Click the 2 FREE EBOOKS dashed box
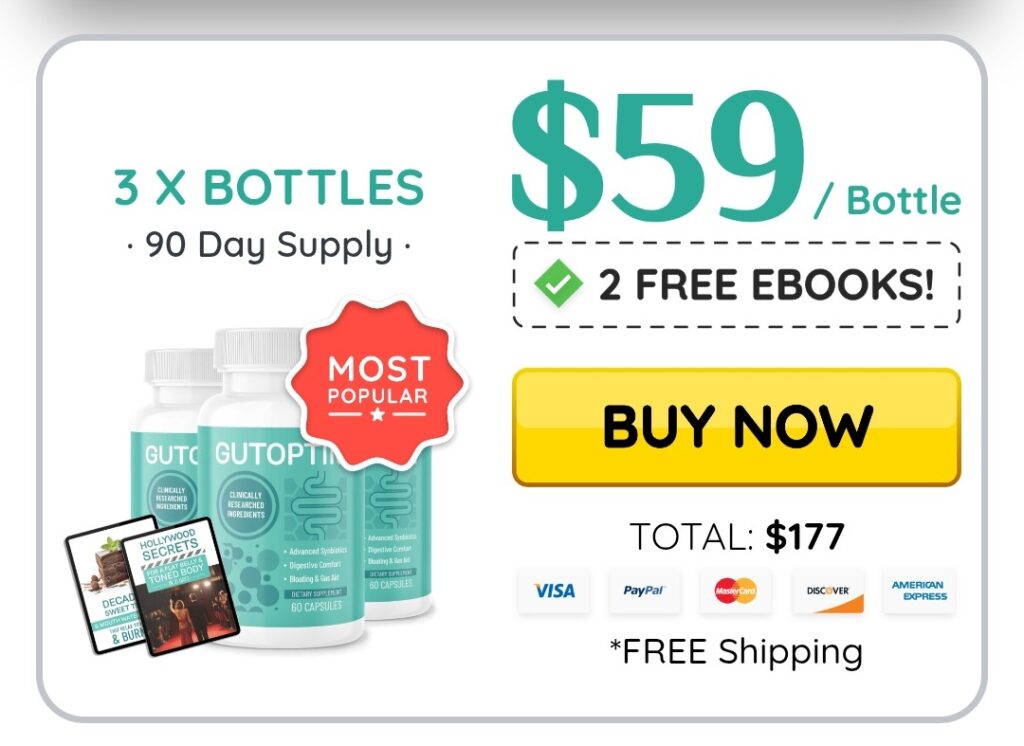 pos(737,284)
